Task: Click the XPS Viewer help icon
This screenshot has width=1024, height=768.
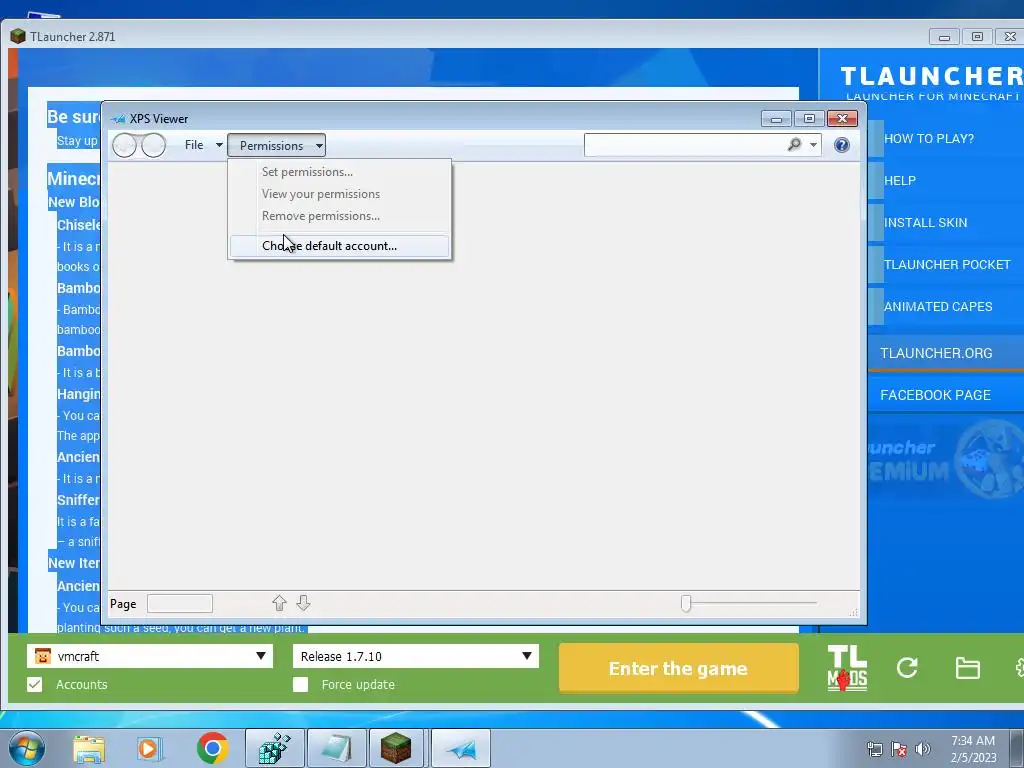Action: tap(842, 145)
